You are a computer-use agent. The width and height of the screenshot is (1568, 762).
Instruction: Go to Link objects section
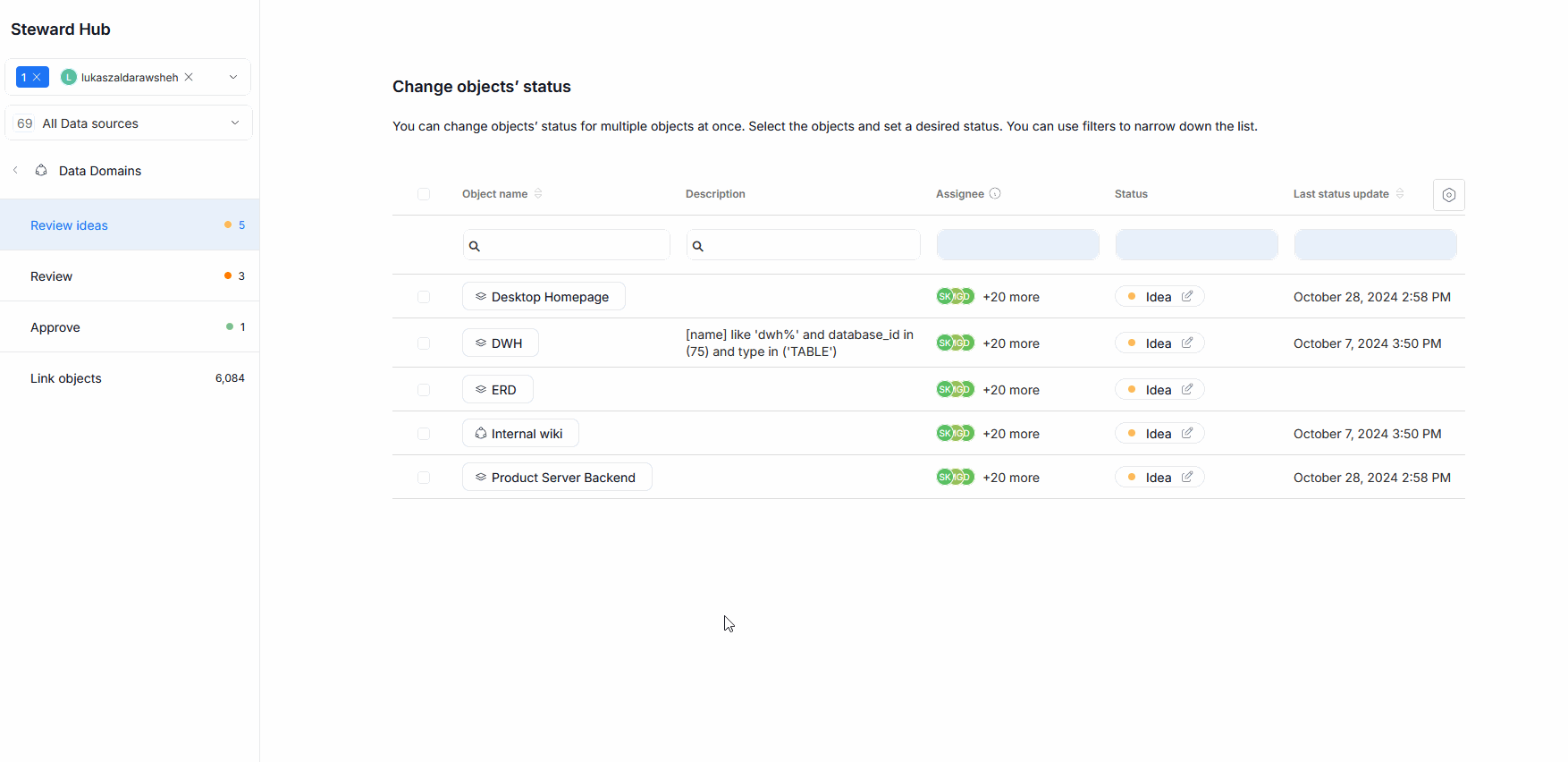coord(66,378)
